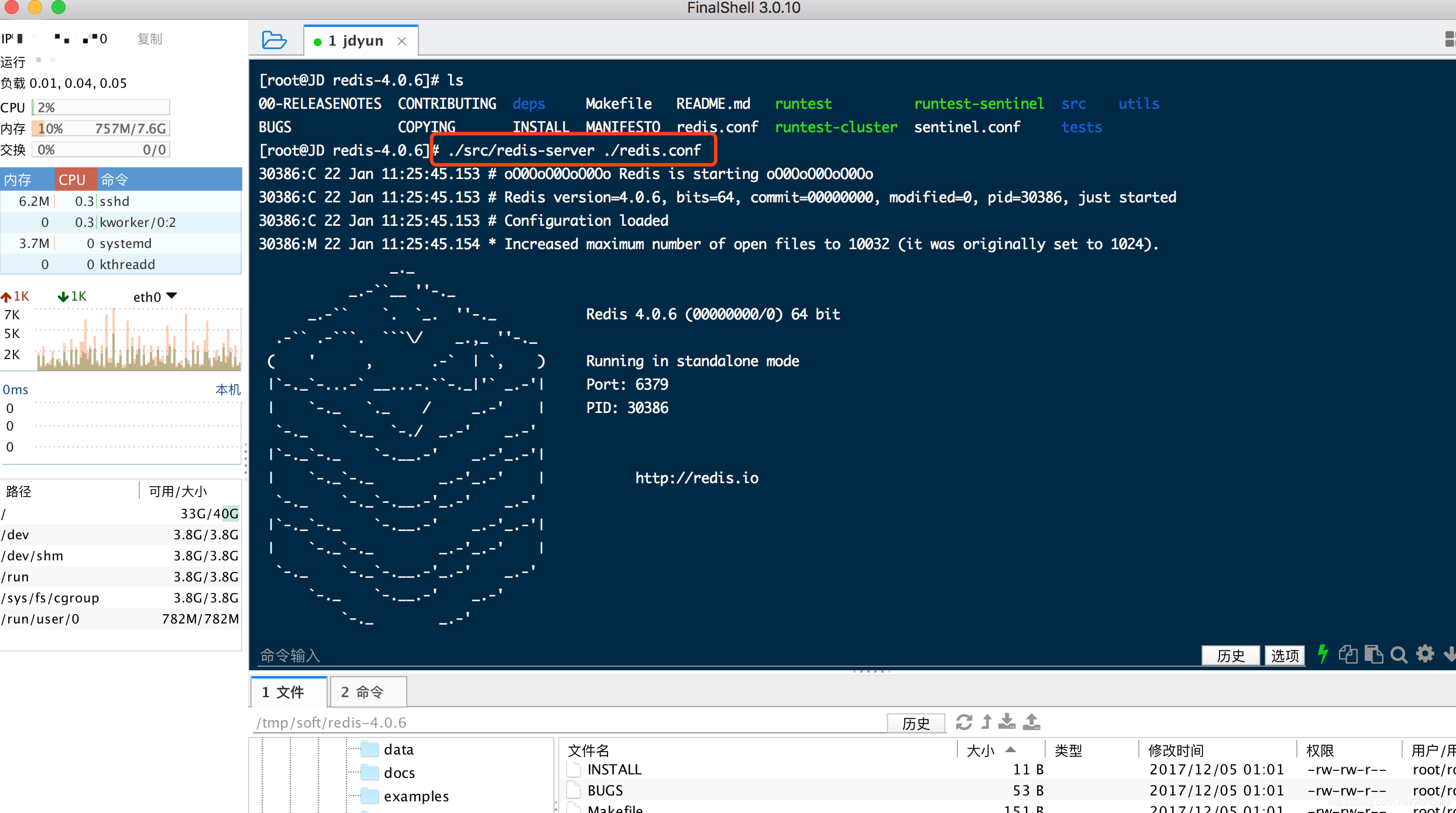Refresh the file list
1456x813 pixels.
[x=964, y=722]
